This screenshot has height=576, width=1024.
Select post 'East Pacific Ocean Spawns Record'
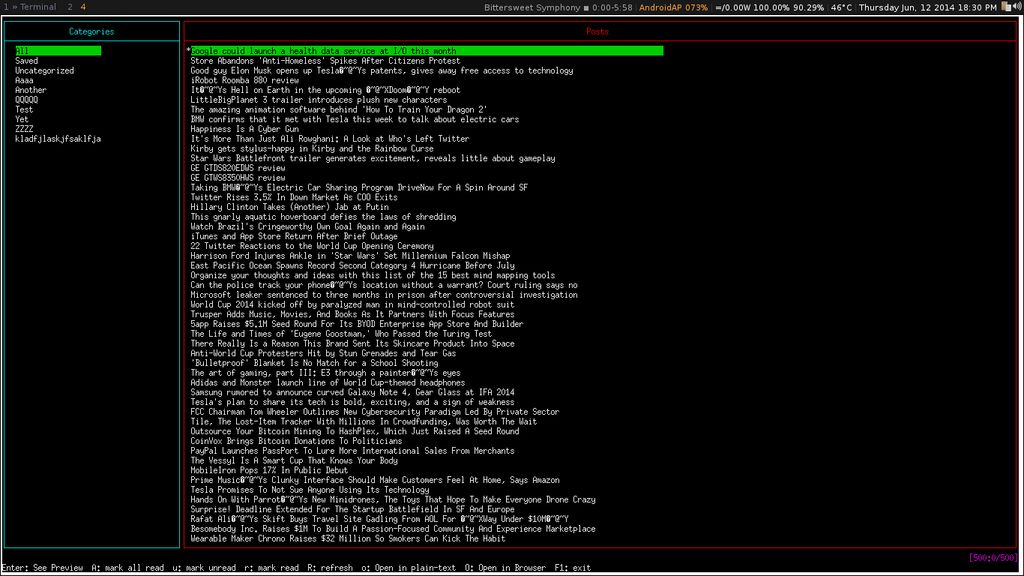point(352,266)
